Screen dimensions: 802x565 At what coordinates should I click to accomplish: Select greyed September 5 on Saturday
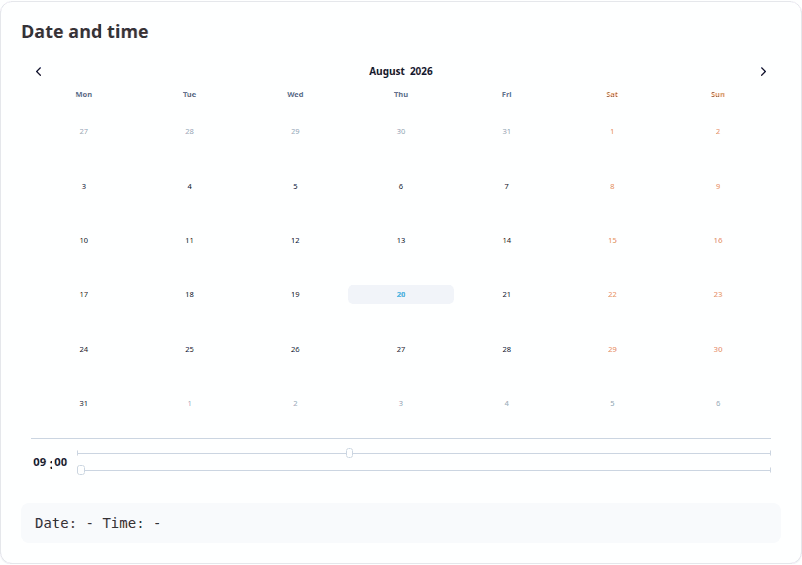click(x=612, y=403)
